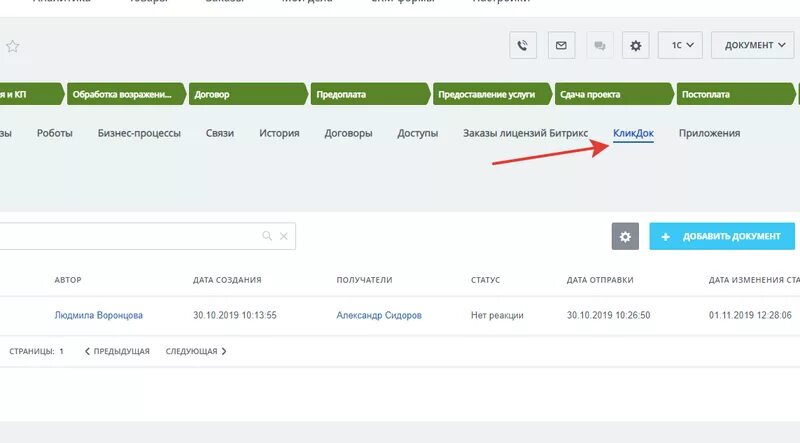Open Заказы лицензий Битрикс tab

[x=526, y=133]
